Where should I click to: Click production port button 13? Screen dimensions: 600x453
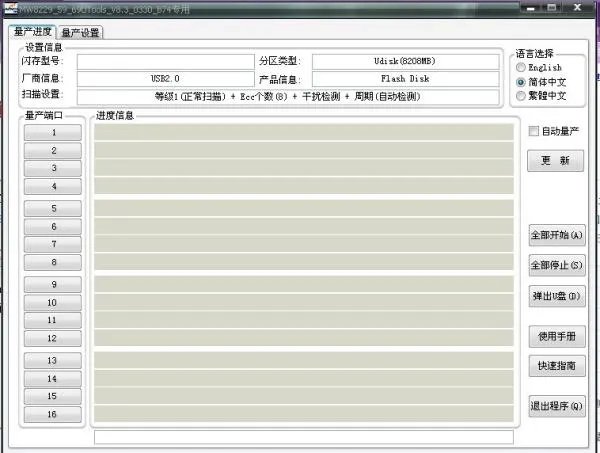[x=53, y=360]
